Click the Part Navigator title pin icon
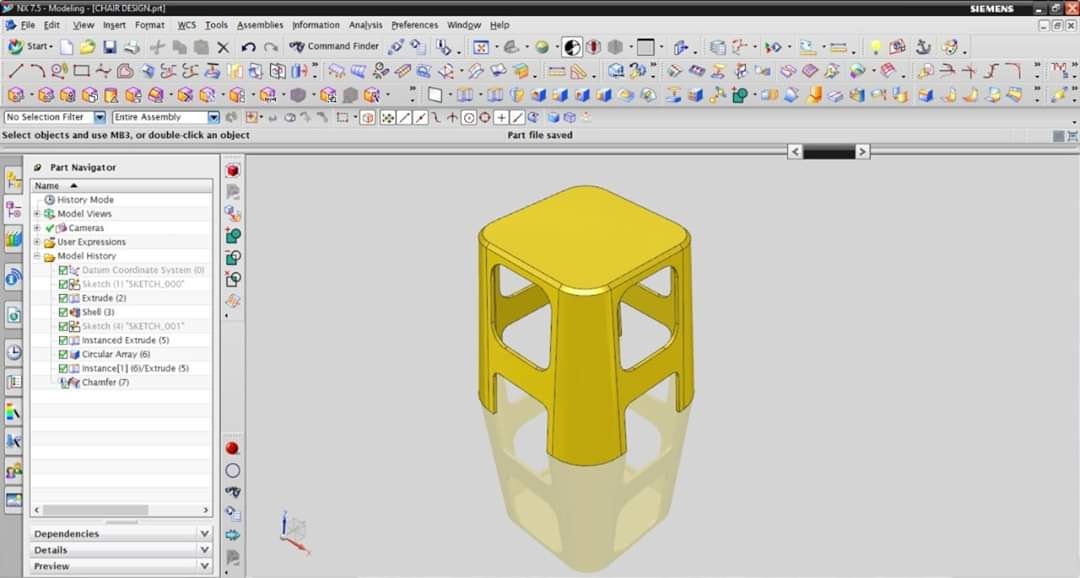1080x578 pixels. point(38,167)
